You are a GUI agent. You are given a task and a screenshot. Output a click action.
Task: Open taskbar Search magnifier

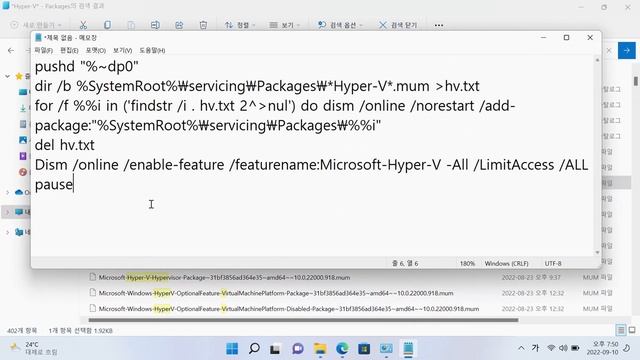tap(254, 349)
